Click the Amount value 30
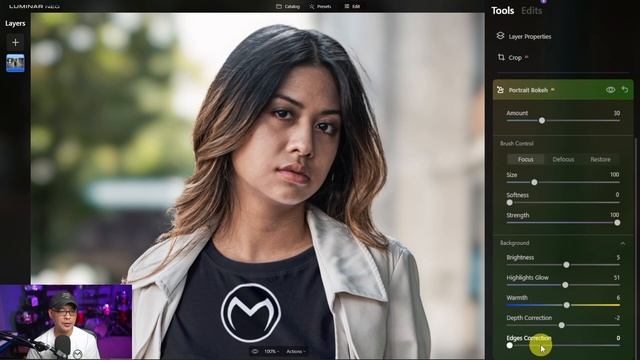The image size is (640, 360). [617, 113]
